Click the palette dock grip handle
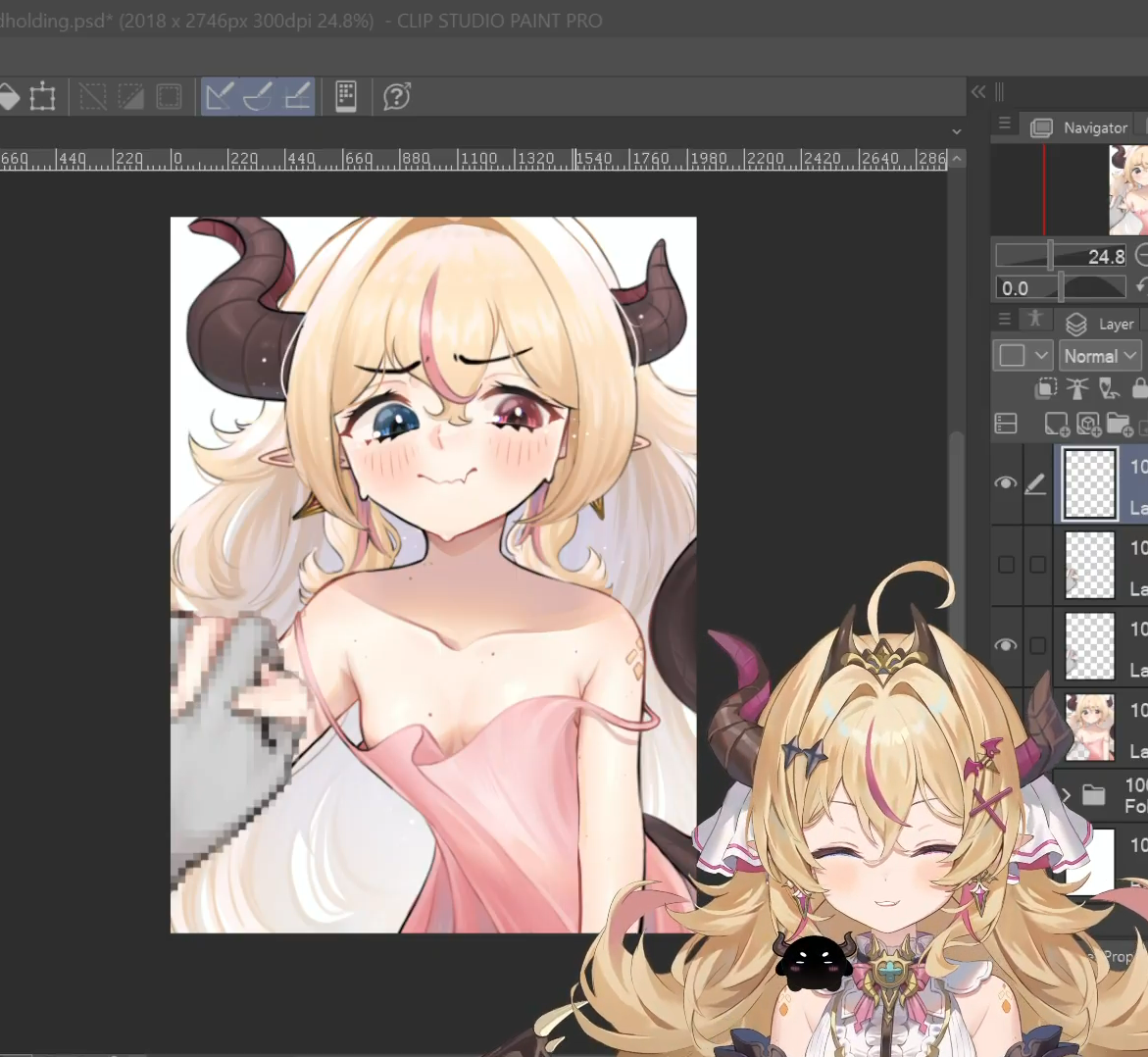Image resolution: width=1148 pixels, height=1057 pixels. click(x=999, y=91)
